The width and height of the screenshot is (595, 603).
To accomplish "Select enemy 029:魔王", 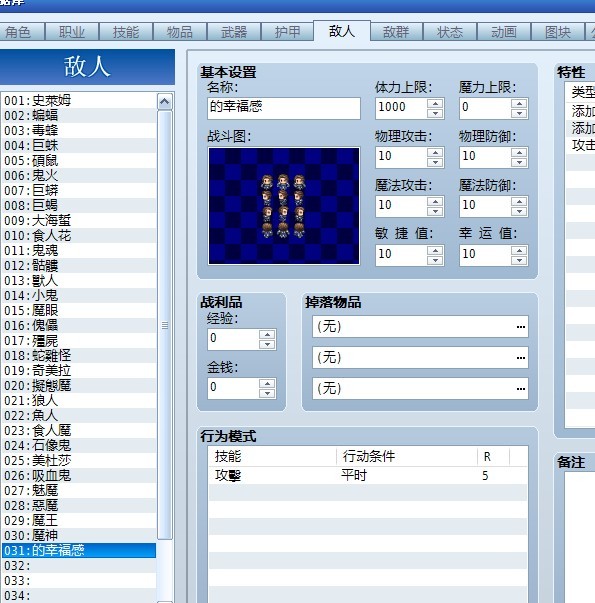I will (79, 521).
